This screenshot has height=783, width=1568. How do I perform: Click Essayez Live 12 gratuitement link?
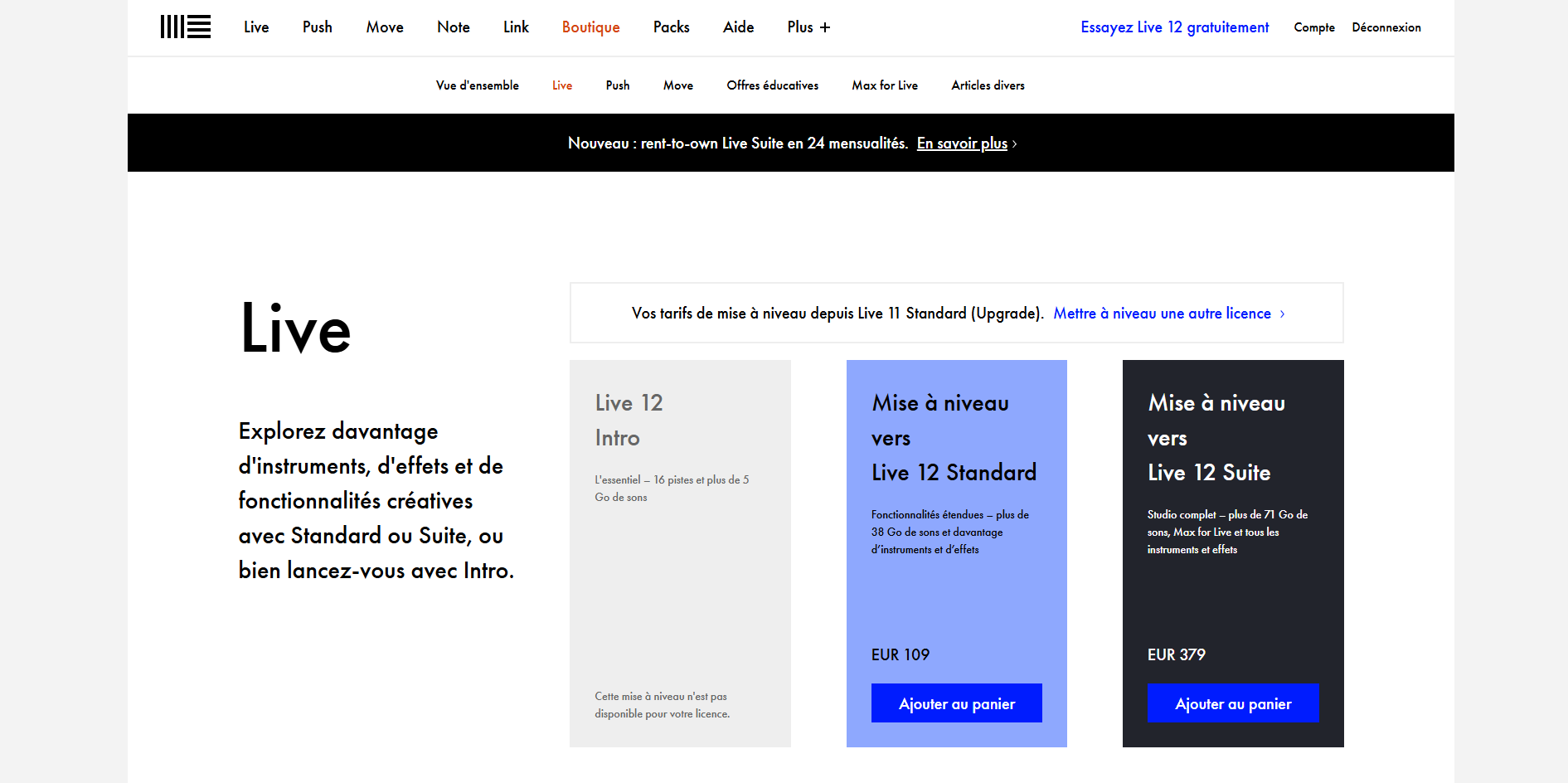1175,27
